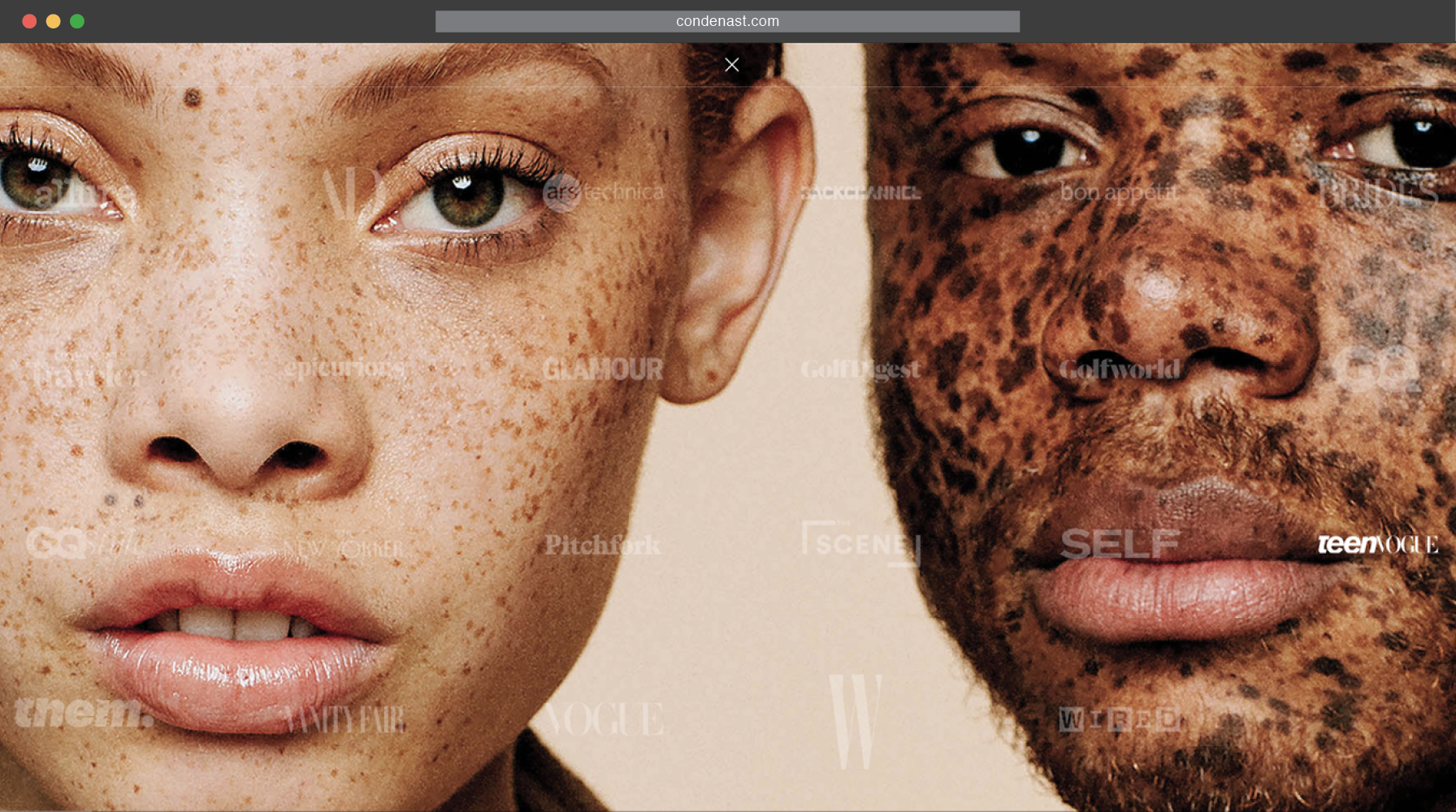
Task: Open the Wired brand logo
Action: point(1119,719)
